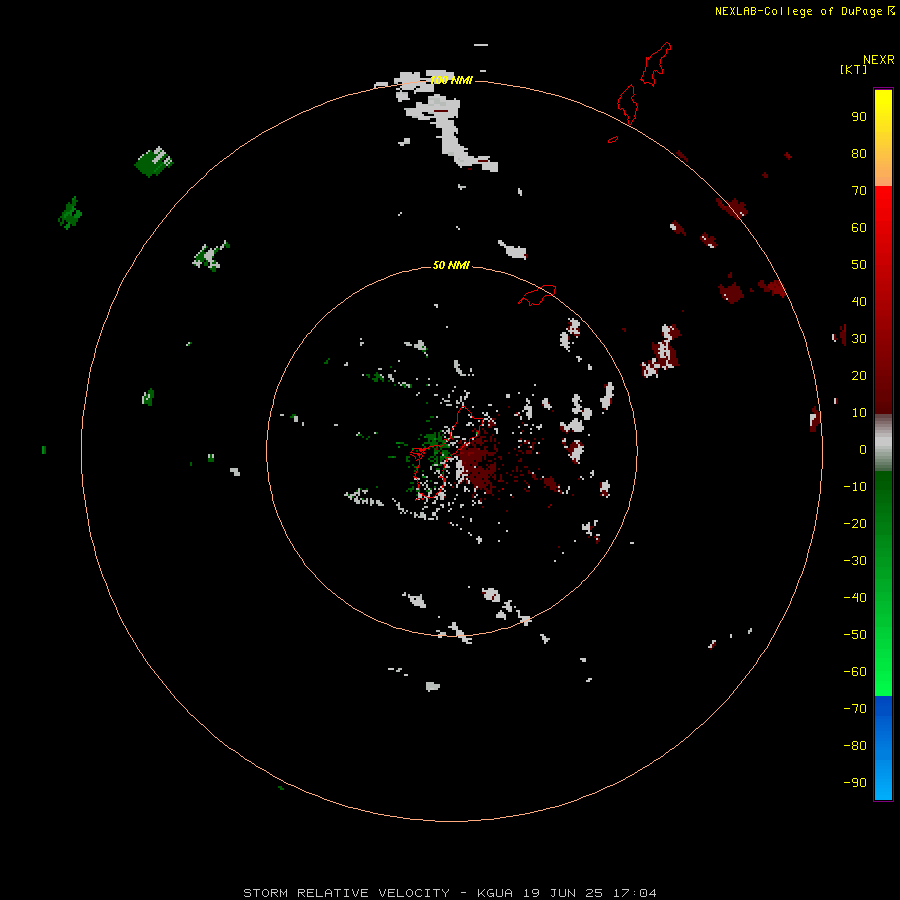Click the [KT] units label above color scale

pos(854,69)
